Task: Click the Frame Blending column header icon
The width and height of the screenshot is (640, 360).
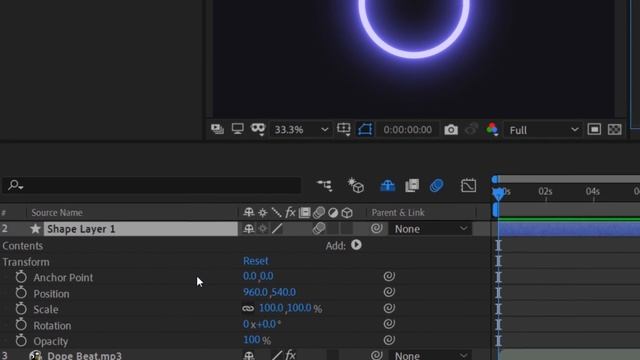Action: pos(304,213)
